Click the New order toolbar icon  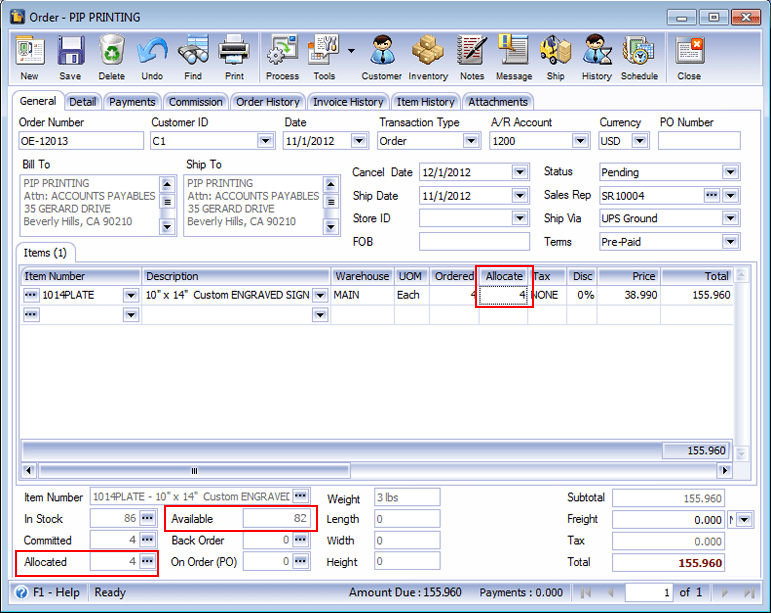coord(30,51)
